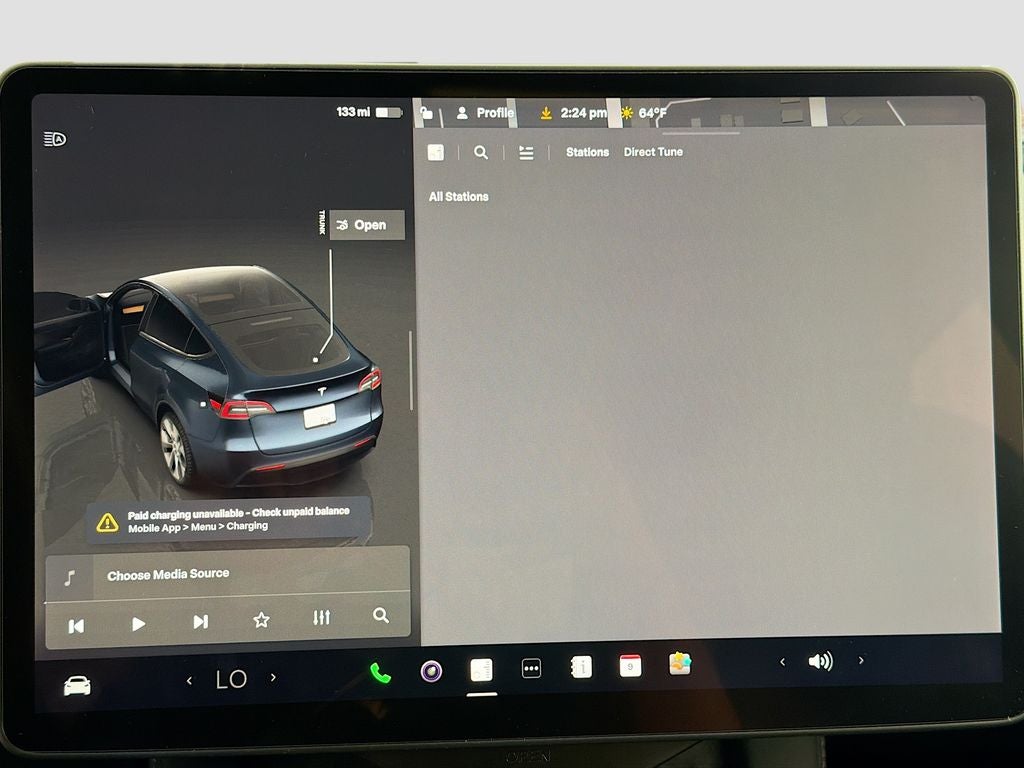Tap the volume down chevron
The image size is (1024, 768).
pyautogui.click(x=782, y=661)
